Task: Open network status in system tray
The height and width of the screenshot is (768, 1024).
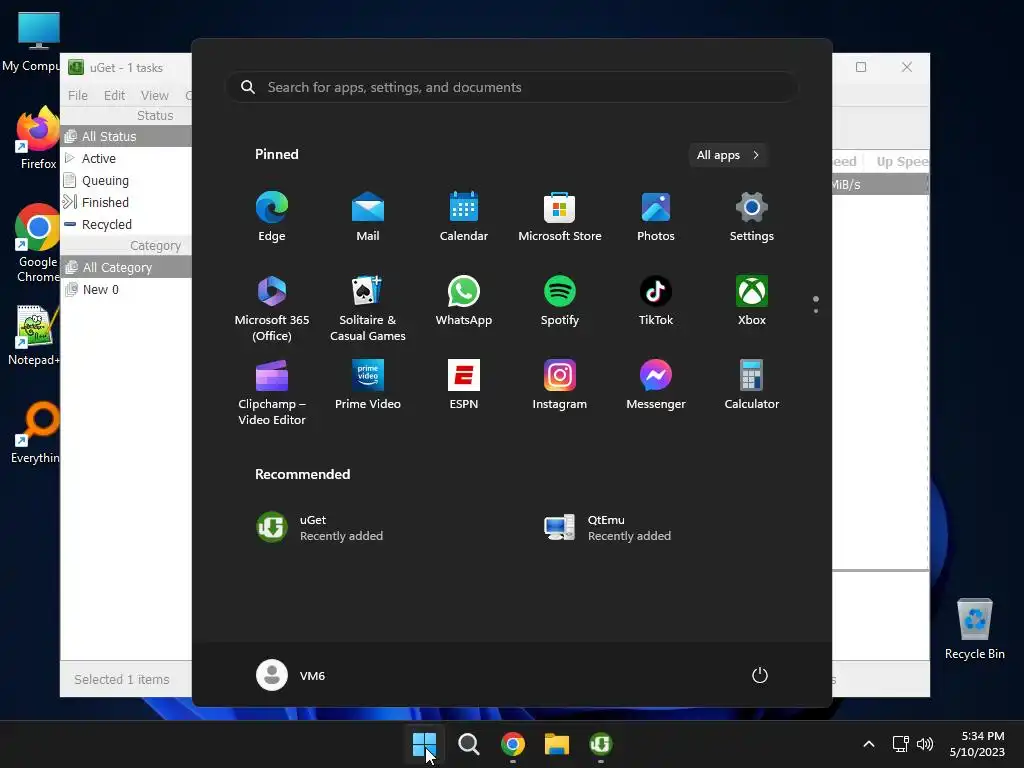Action: click(901, 744)
